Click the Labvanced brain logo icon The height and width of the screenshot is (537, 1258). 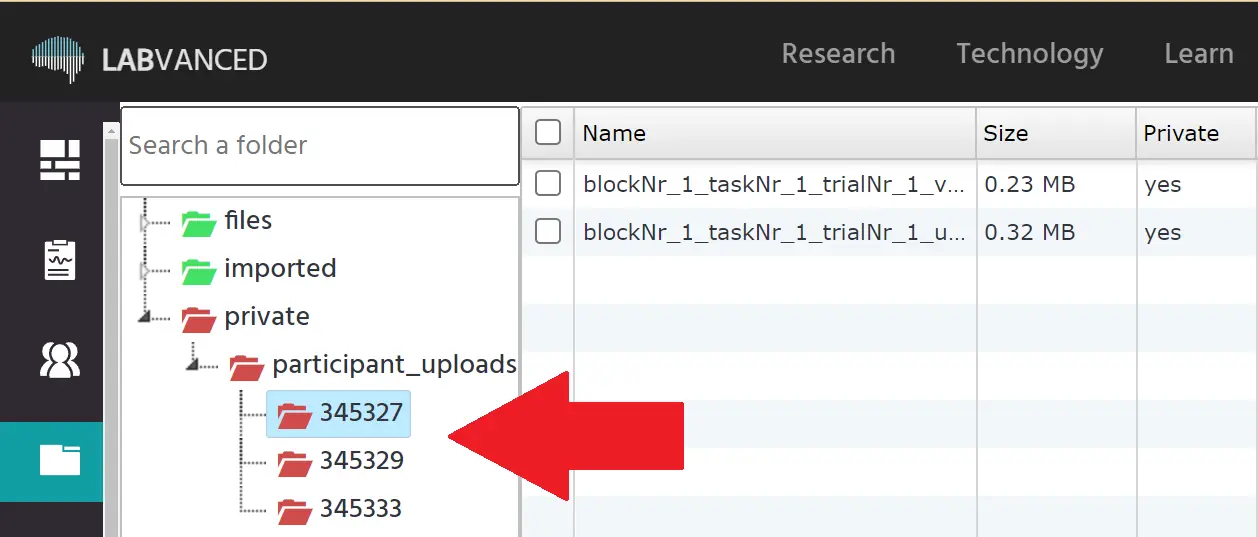tap(58, 57)
